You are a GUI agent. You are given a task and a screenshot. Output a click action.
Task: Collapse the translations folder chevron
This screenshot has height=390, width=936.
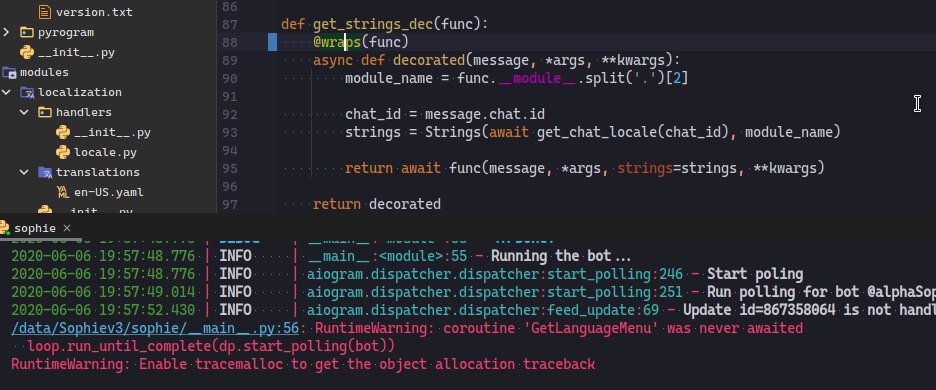pyautogui.click(x=24, y=172)
